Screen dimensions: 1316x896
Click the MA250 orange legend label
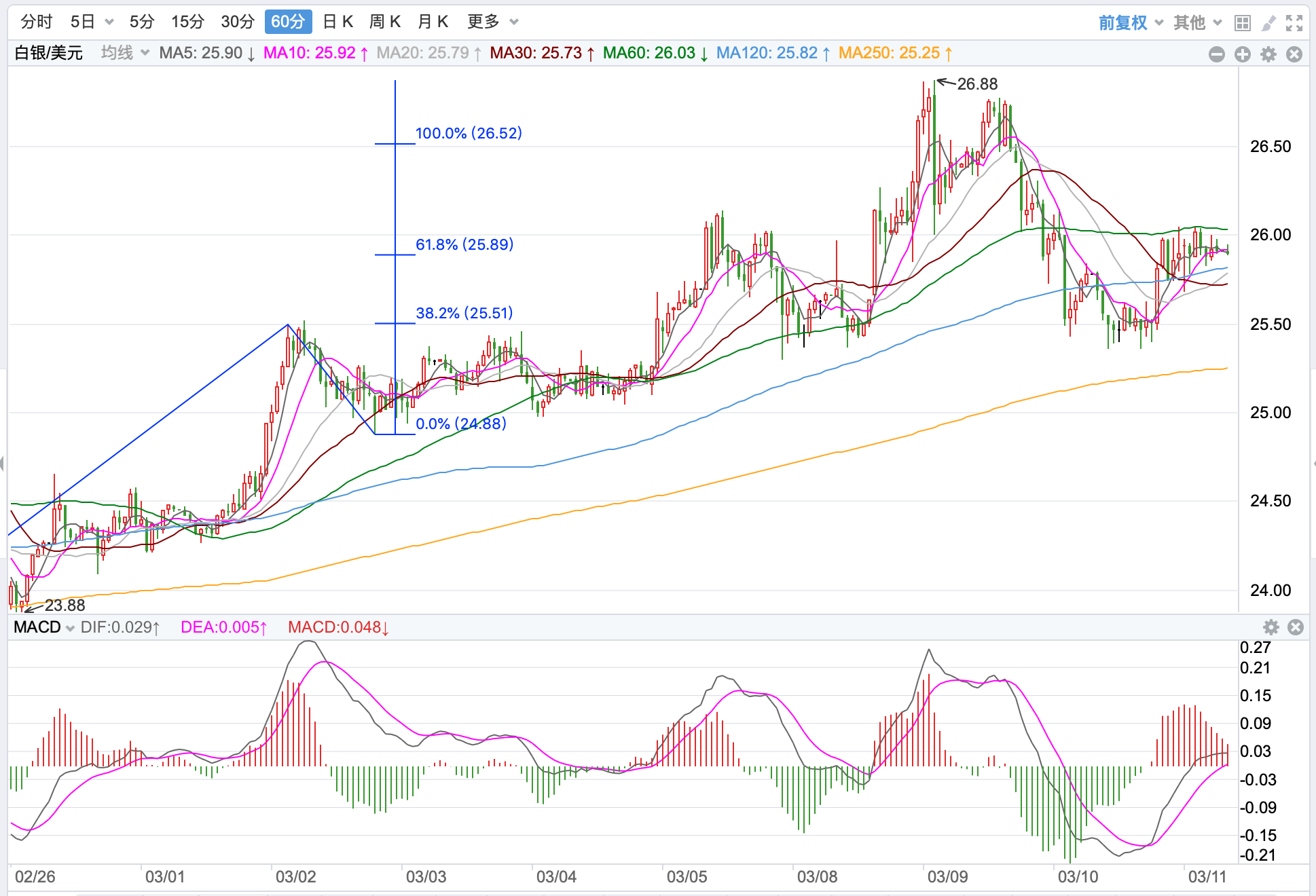coord(895,53)
